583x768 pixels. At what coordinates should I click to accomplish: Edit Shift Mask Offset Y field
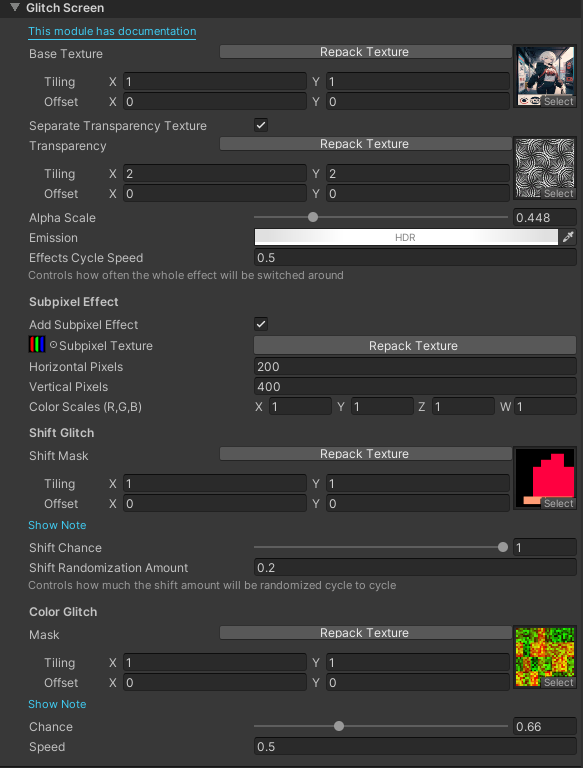click(418, 504)
